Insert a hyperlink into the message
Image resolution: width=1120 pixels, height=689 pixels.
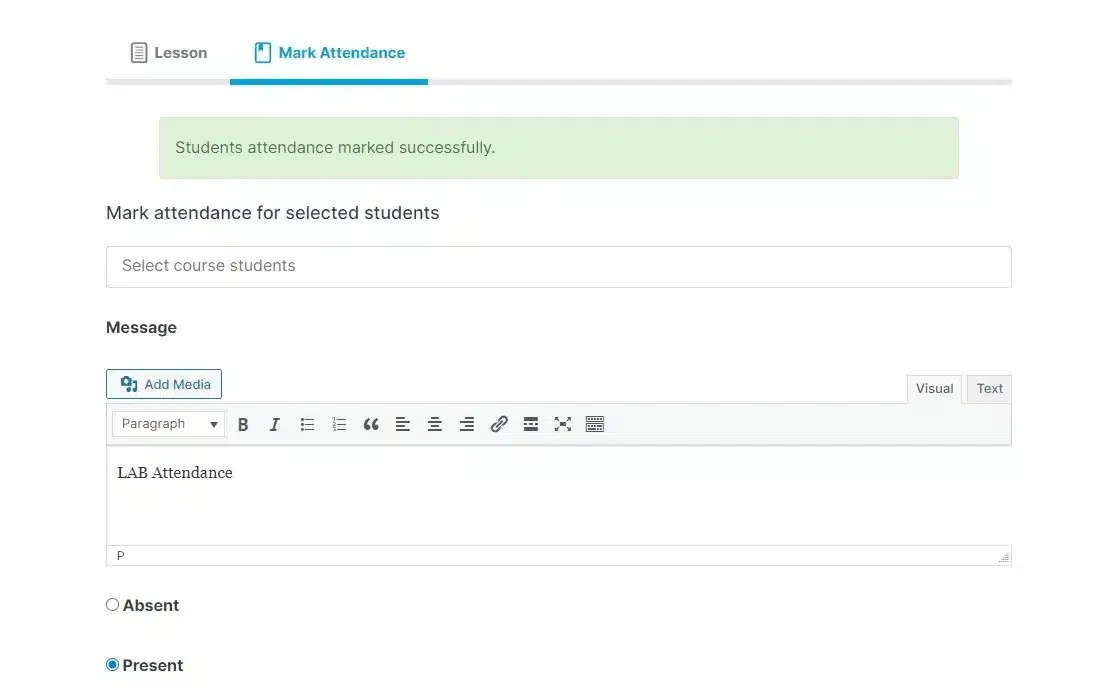click(499, 423)
